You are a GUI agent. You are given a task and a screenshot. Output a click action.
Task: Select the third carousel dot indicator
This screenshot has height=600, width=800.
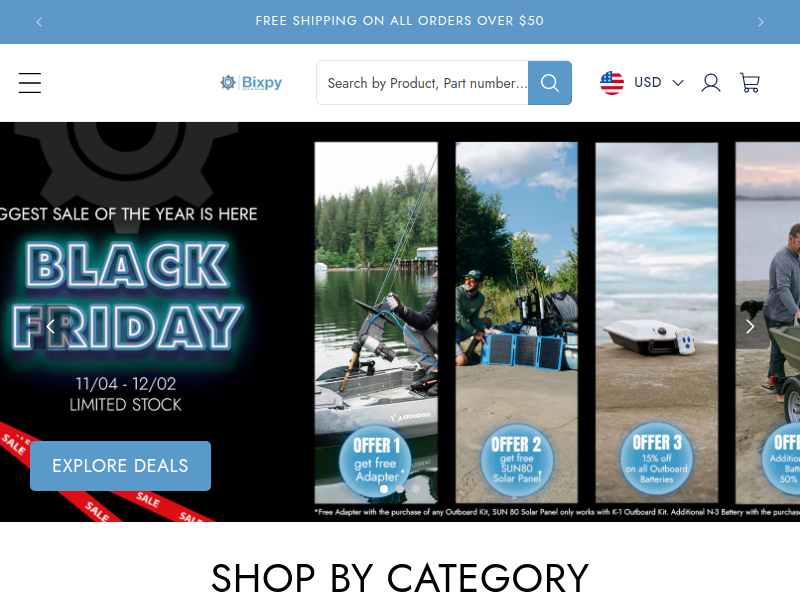[x=416, y=489]
